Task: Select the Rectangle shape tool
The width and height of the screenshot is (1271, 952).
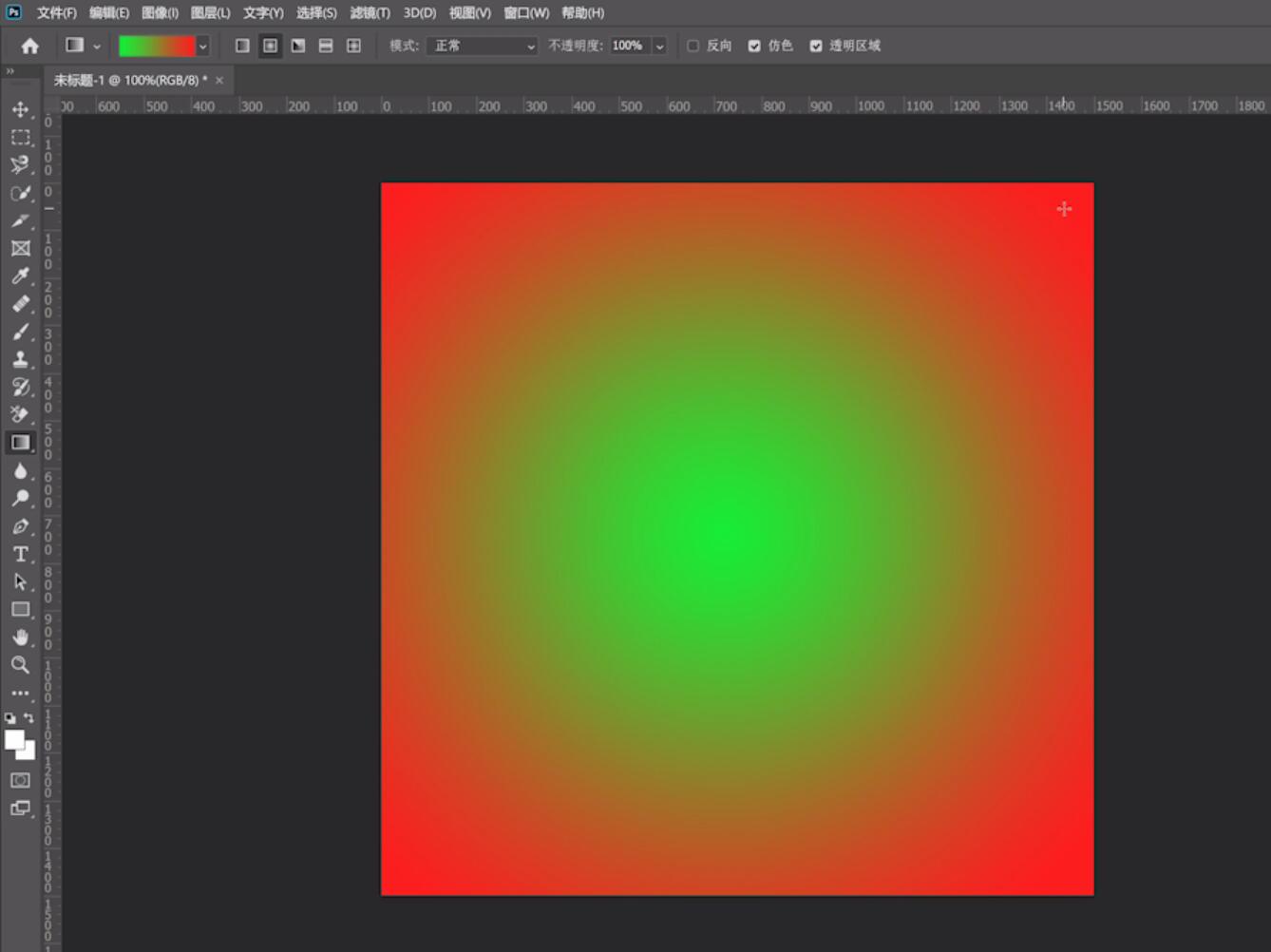Action: 20,609
